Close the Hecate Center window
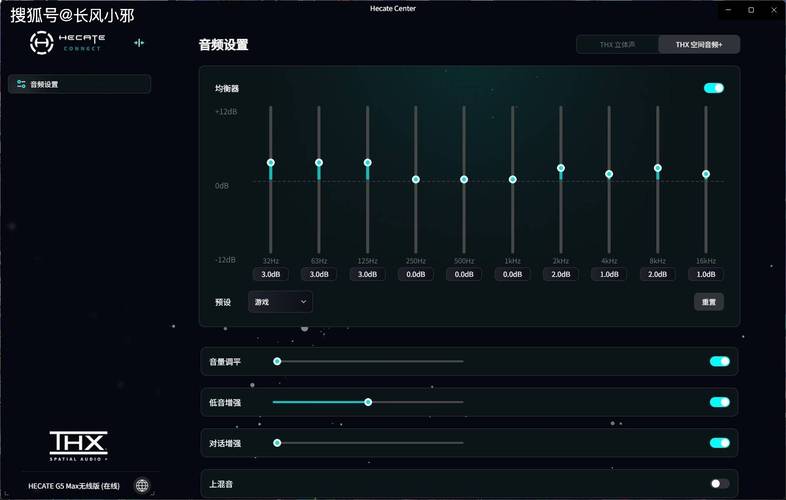786x500 pixels. pos(775,9)
